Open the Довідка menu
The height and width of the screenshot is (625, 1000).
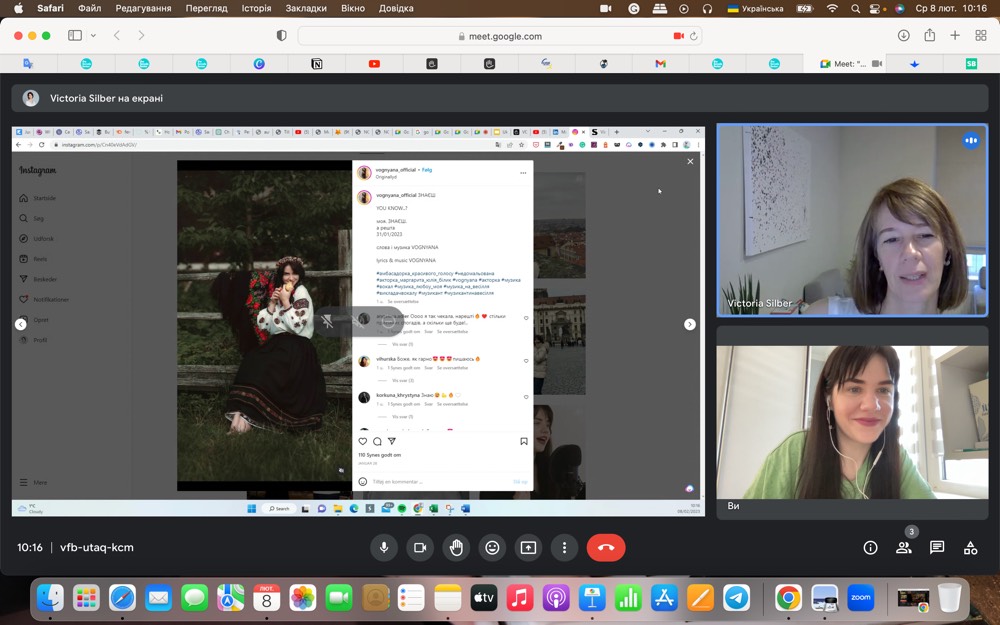pyautogui.click(x=396, y=8)
